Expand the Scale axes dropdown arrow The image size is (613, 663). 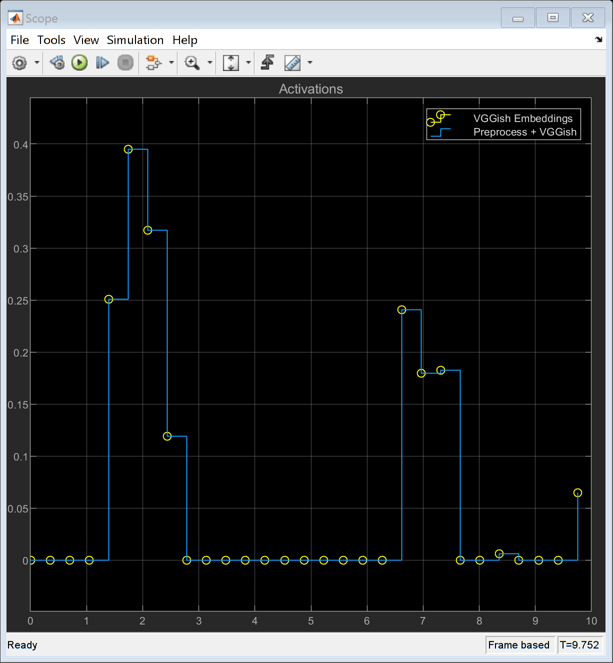tap(248, 63)
